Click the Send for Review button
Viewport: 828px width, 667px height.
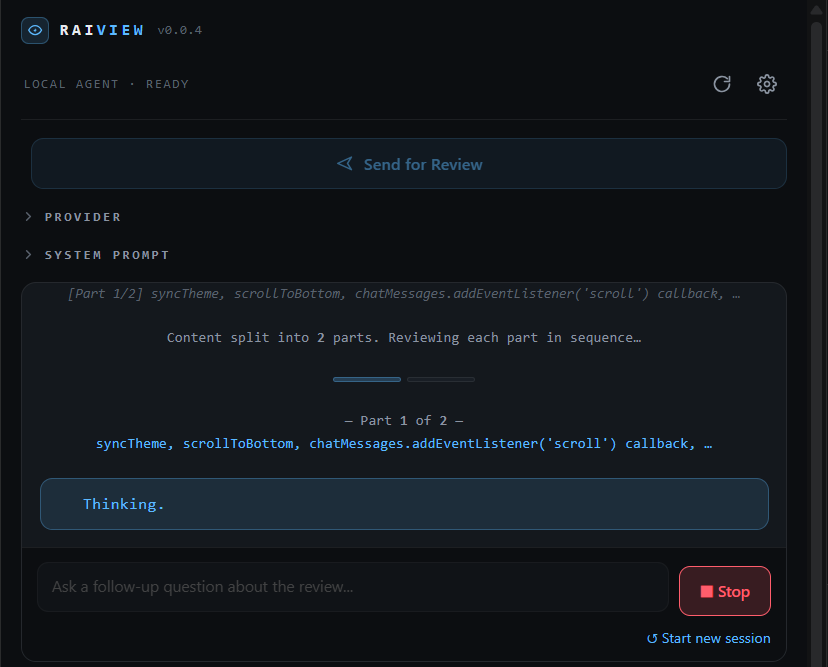tap(409, 164)
